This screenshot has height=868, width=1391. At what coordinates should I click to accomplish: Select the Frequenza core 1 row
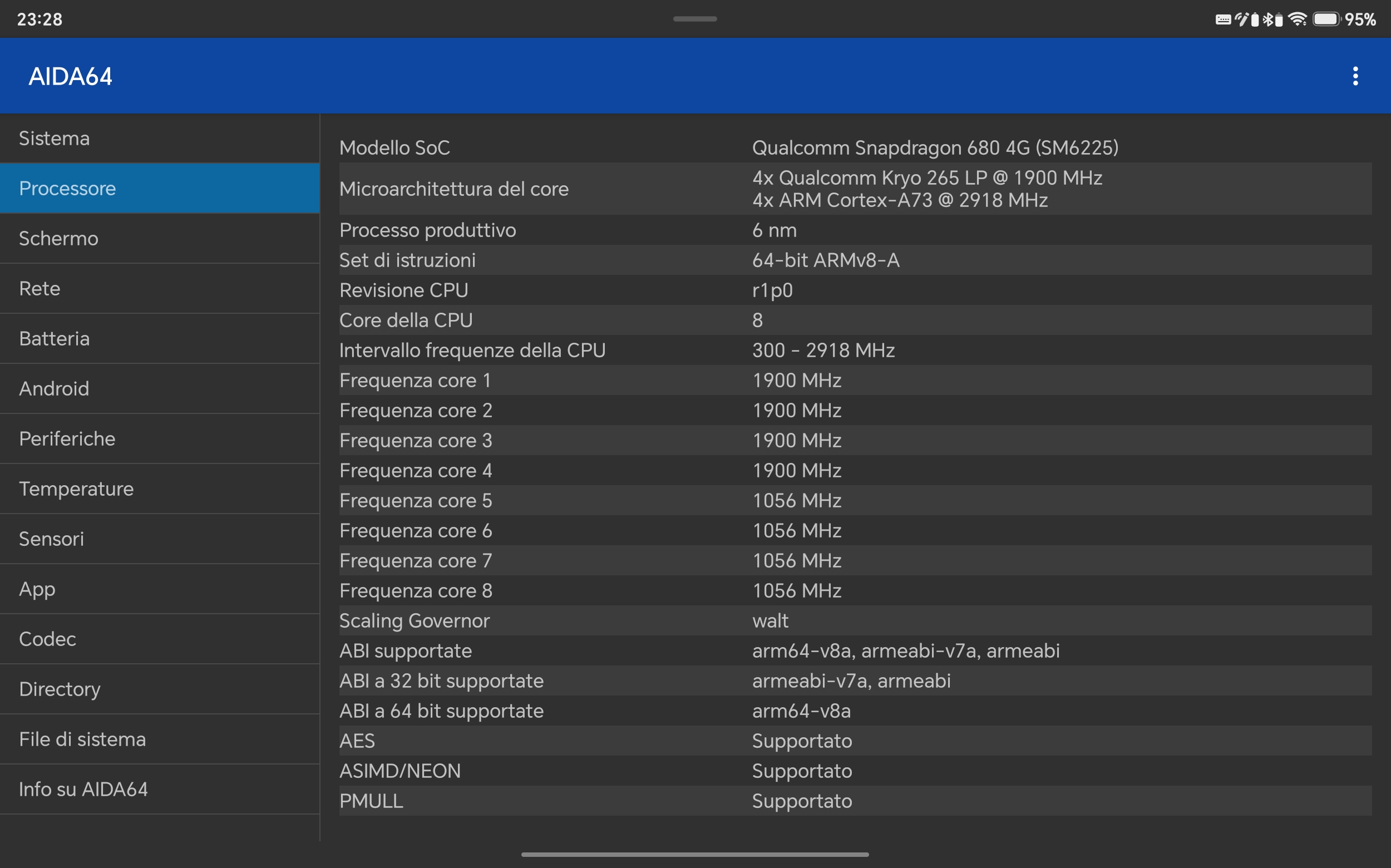[855, 381]
